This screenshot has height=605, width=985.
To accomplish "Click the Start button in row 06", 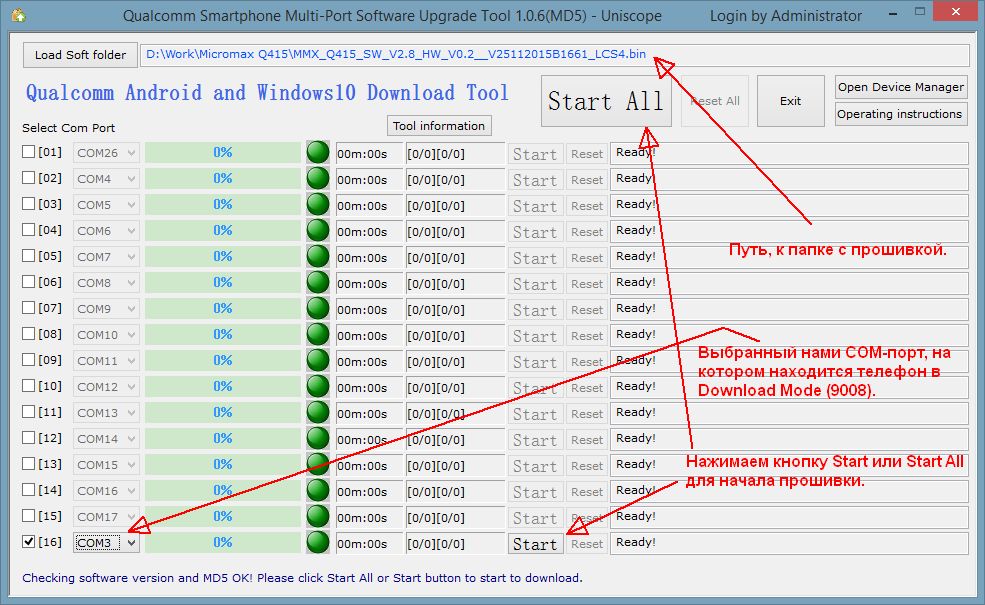I will pyautogui.click(x=535, y=284).
